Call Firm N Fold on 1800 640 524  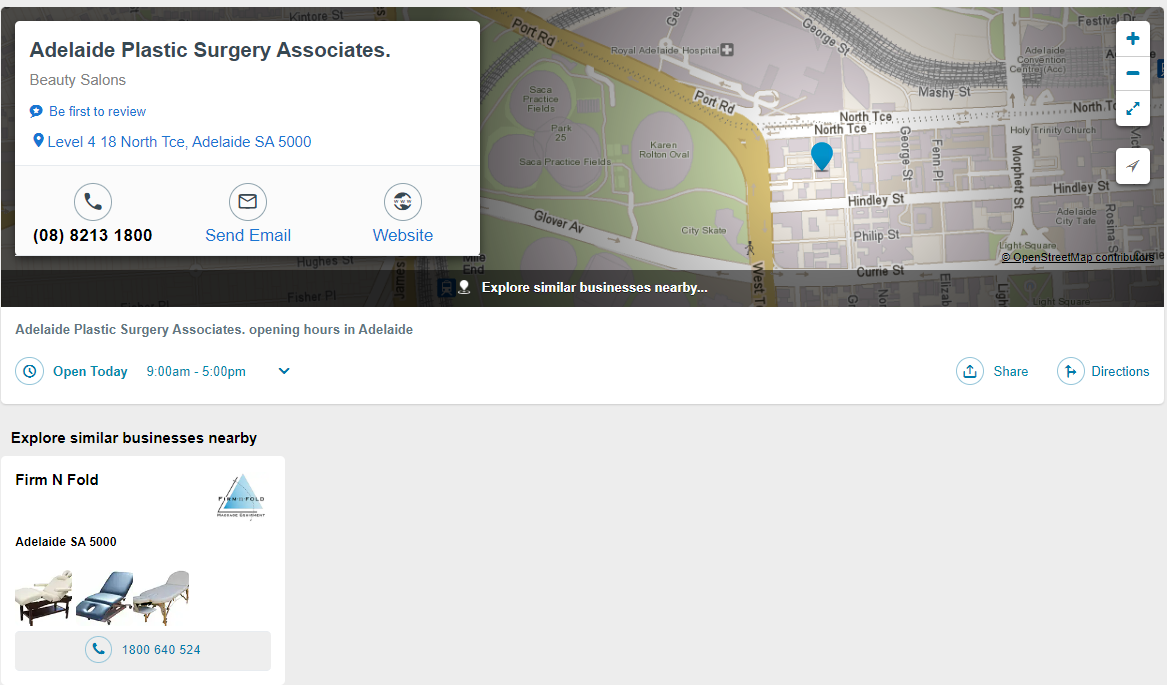coord(161,649)
